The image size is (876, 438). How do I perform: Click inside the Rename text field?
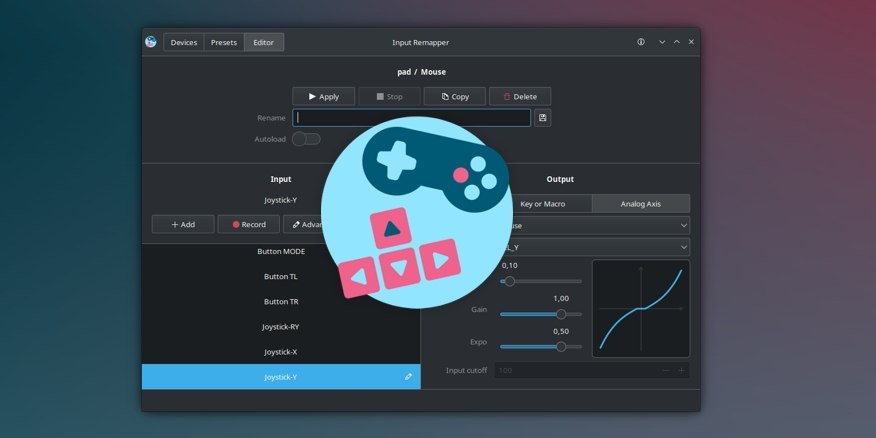point(411,118)
